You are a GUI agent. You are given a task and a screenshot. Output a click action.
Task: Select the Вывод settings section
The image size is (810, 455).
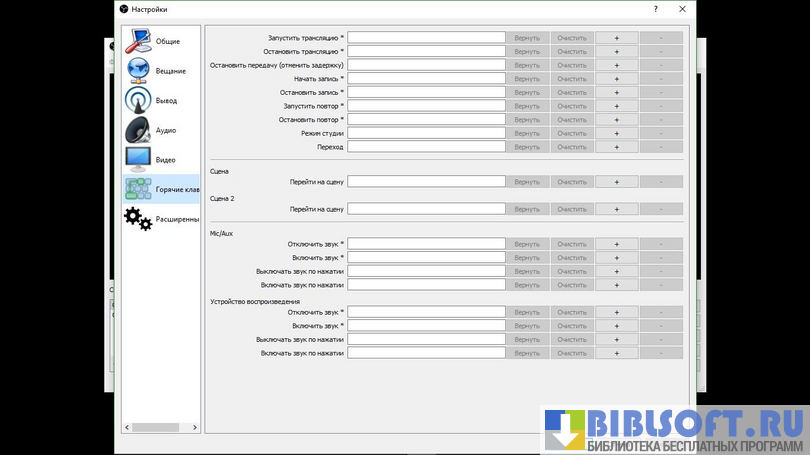tap(160, 101)
